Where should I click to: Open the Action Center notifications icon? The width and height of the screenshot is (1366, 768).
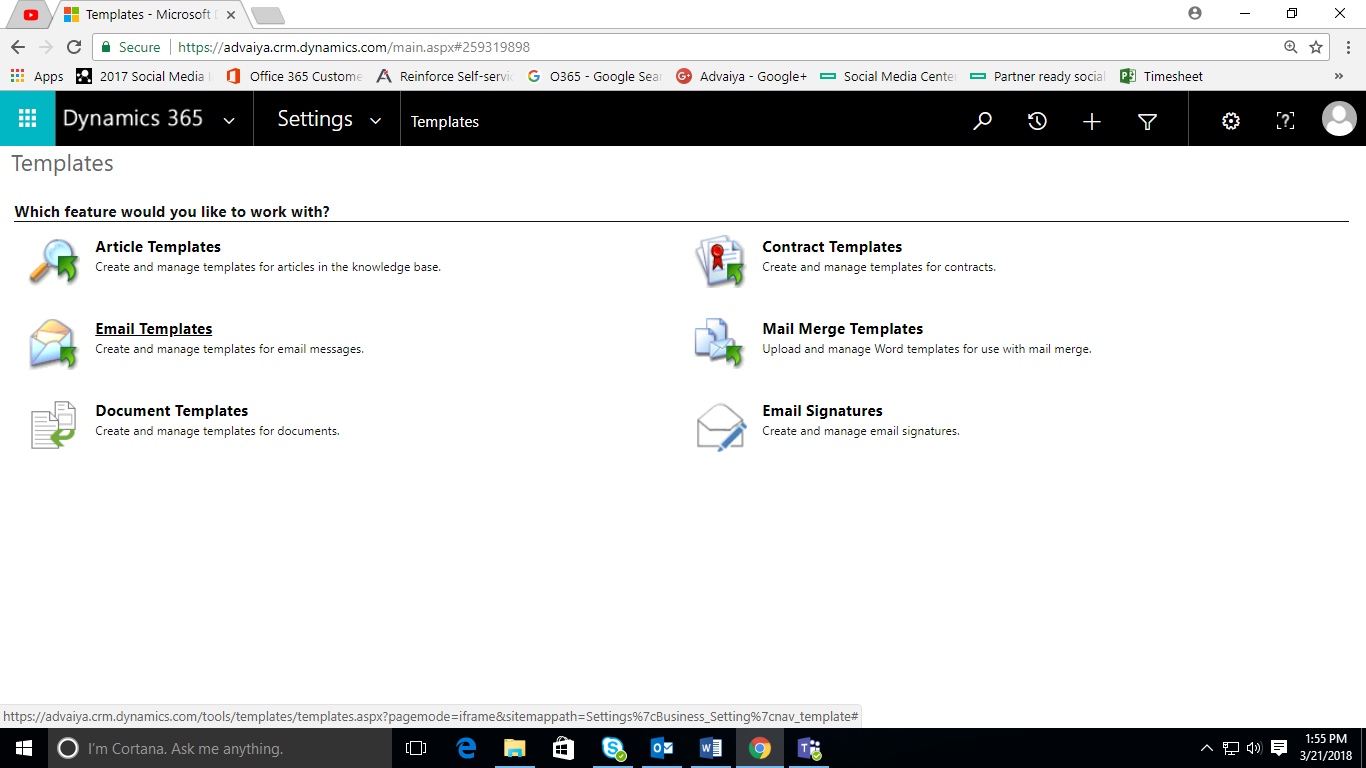1279,748
